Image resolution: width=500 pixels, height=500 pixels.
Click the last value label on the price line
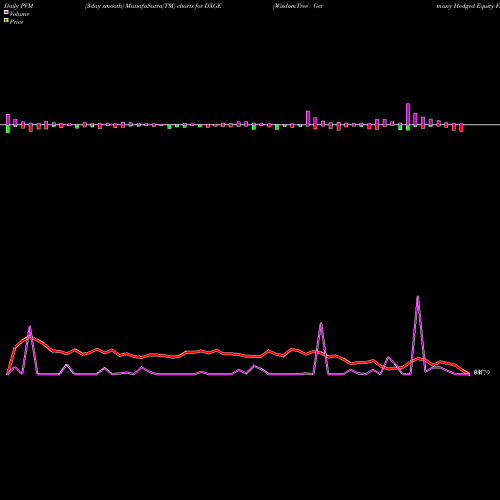pyautogui.click(x=482, y=373)
